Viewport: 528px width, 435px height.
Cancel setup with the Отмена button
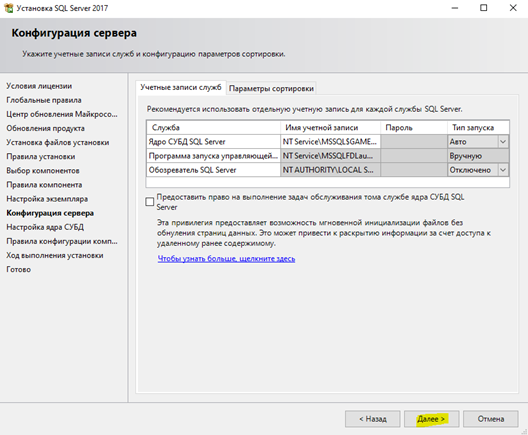coord(491,419)
